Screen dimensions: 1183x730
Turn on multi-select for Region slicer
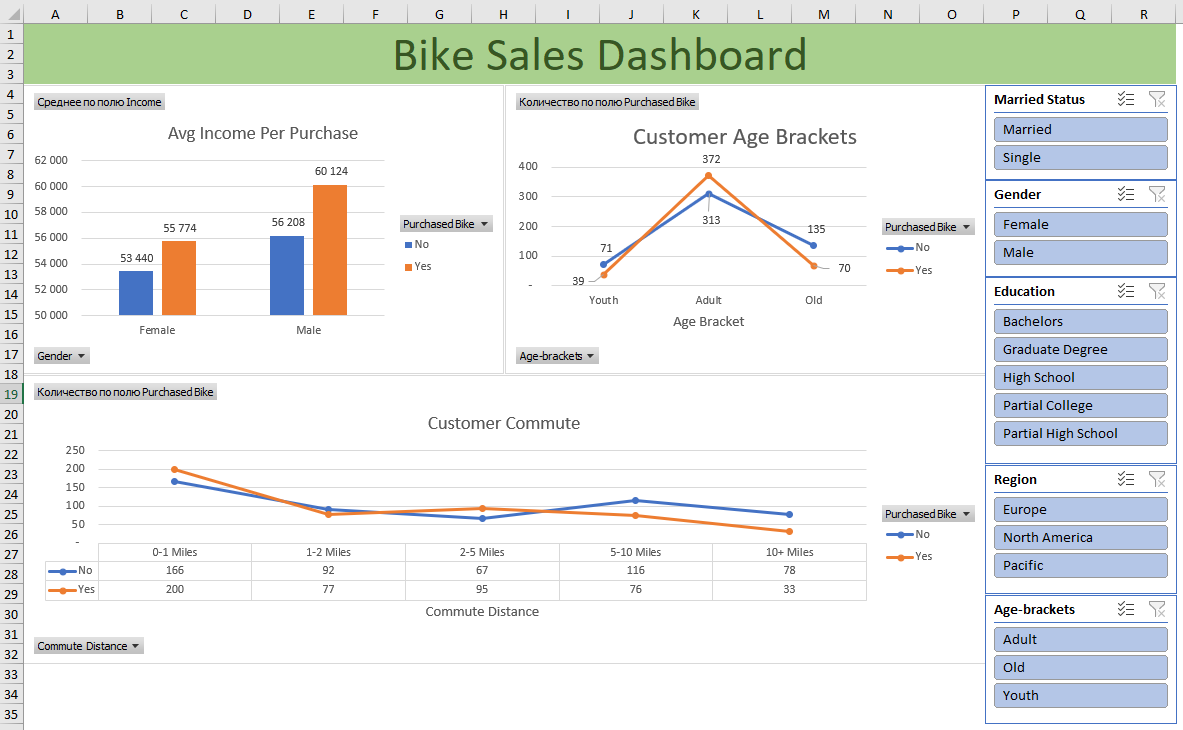[1126, 479]
